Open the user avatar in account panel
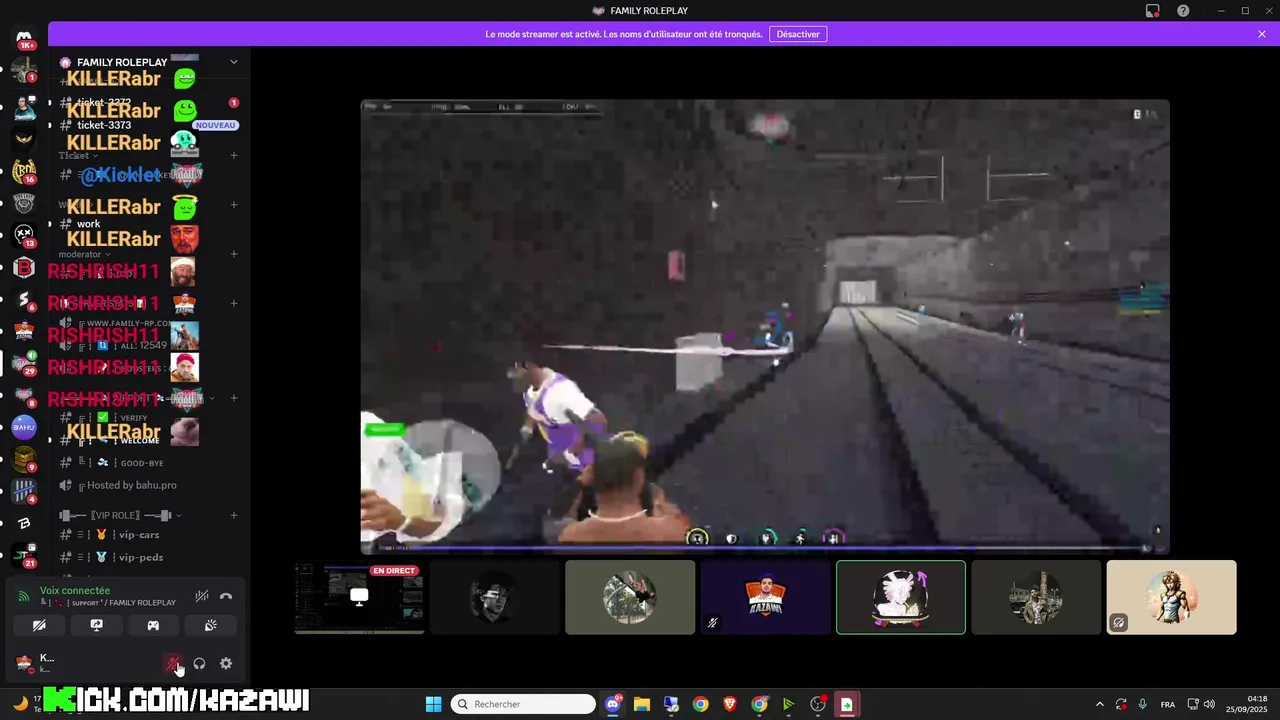The image size is (1280, 720). point(24,663)
